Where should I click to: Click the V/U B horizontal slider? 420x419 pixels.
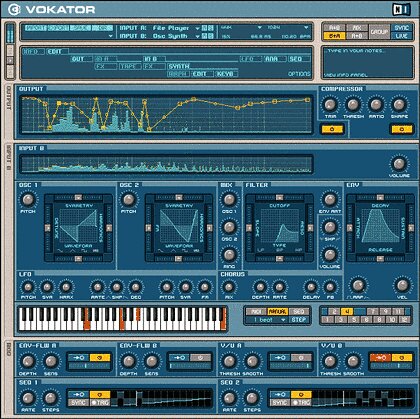coord(391,366)
